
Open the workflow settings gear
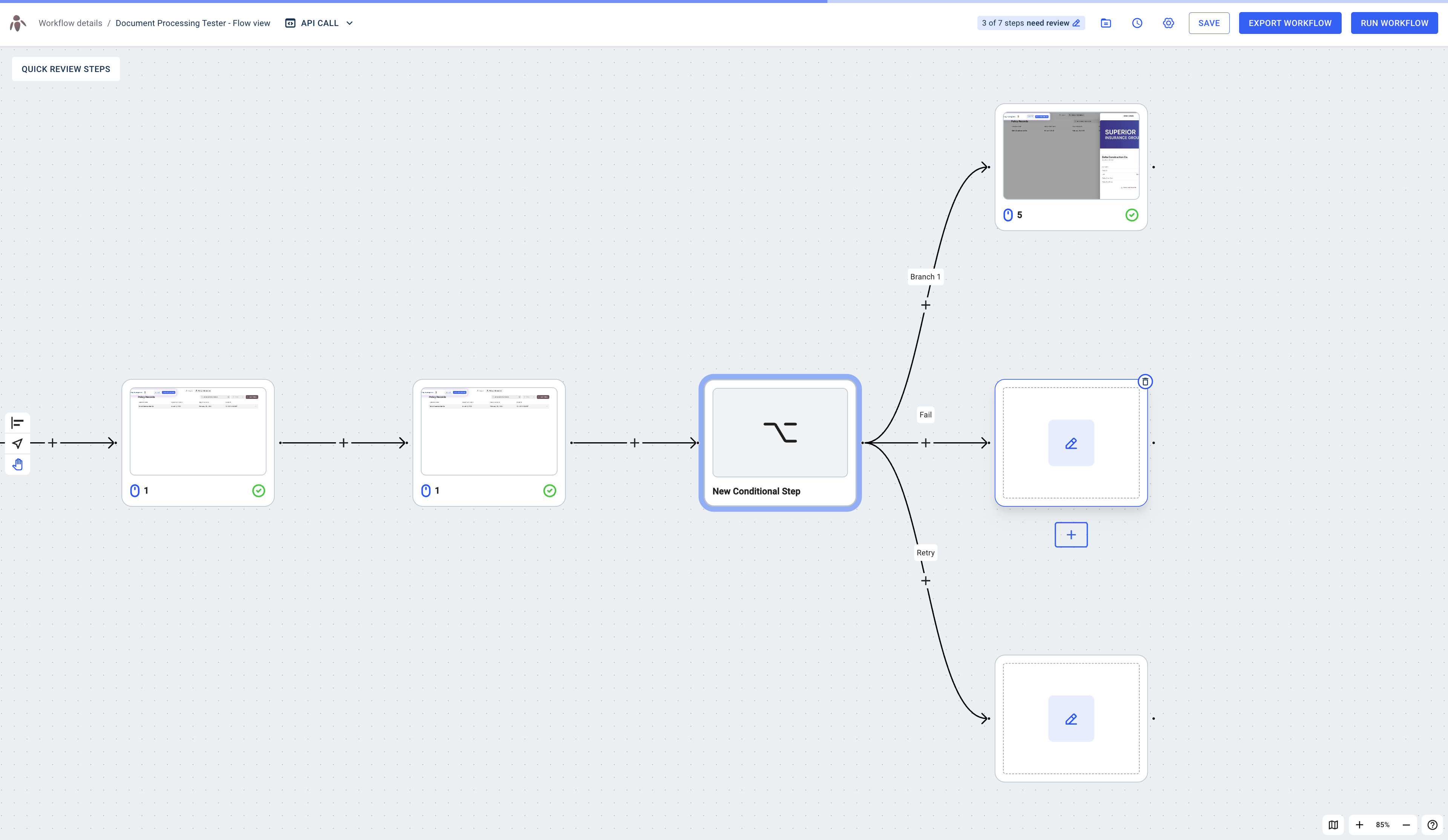pyautogui.click(x=1169, y=23)
